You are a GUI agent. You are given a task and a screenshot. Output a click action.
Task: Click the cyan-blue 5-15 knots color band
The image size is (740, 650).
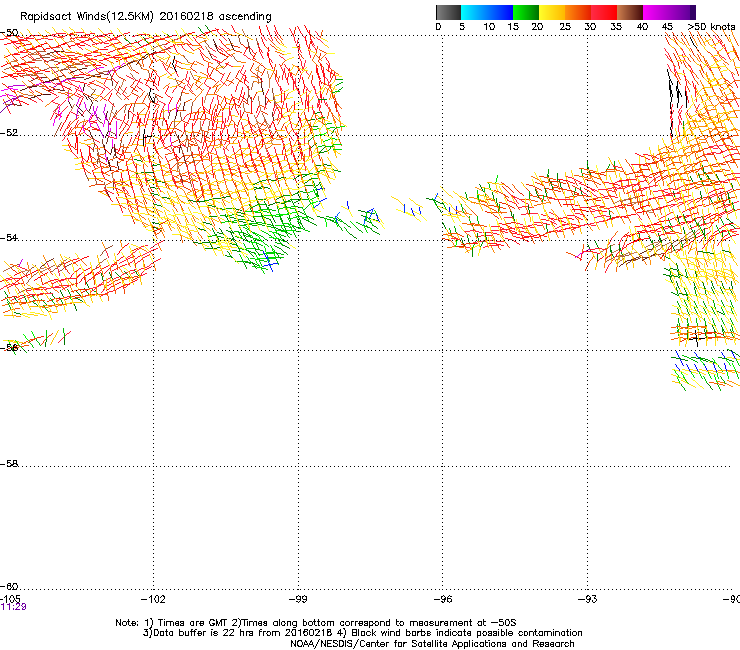[x=487, y=12]
